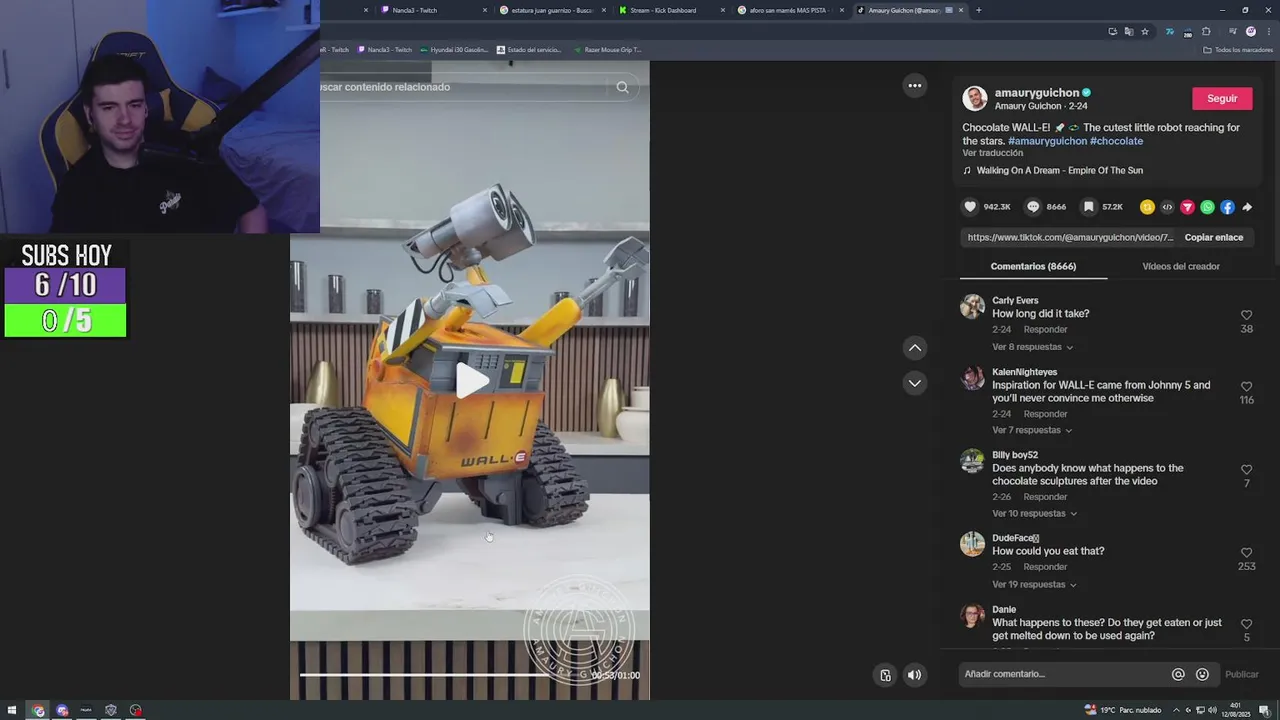Expand 'Ver 8 respuestas' replies
Viewport: 1280px width, 720px height.
[x=1032, y=347]
